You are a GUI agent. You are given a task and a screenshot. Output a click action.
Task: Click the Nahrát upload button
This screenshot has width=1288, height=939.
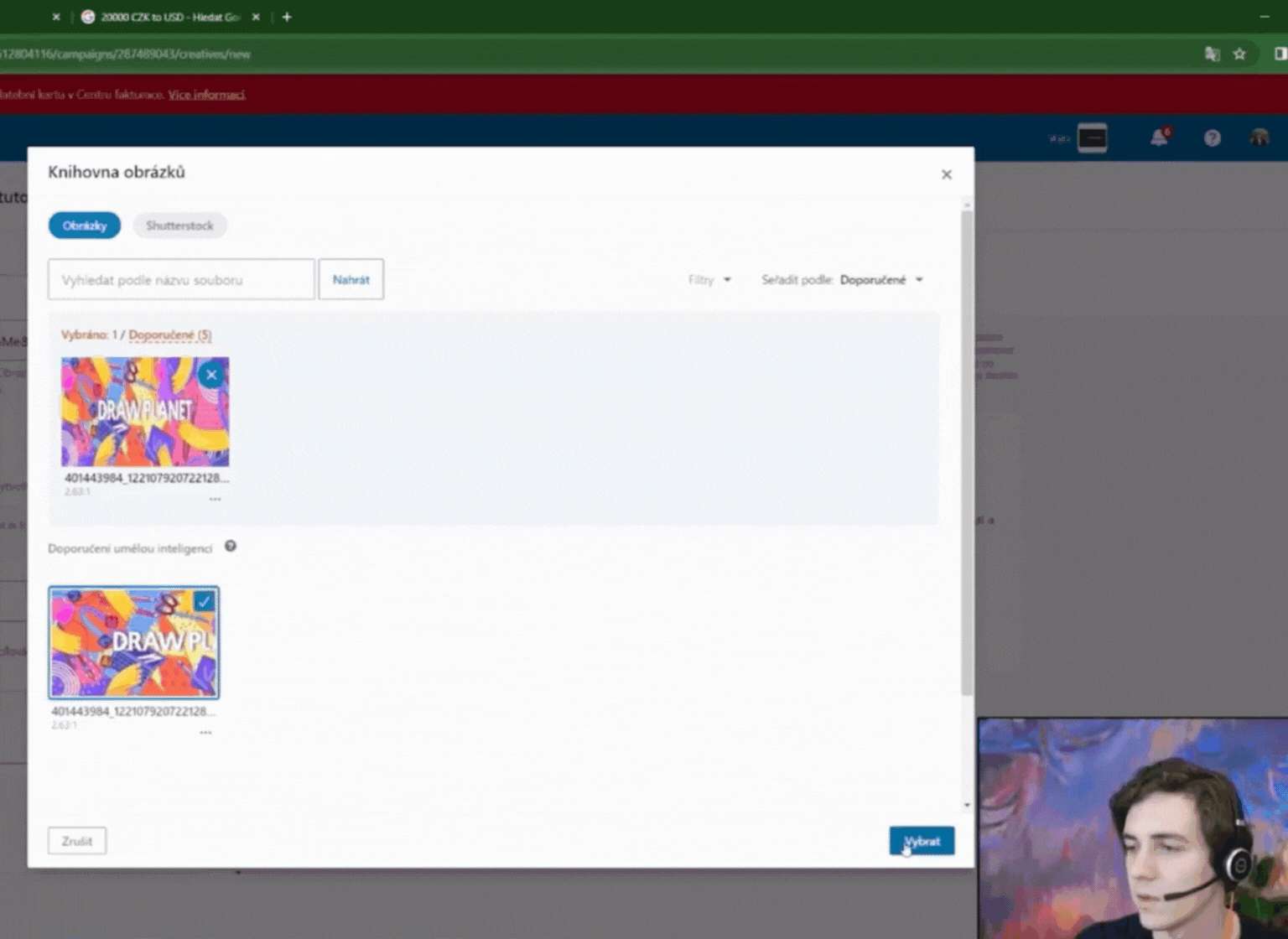[x=351, y=280]
